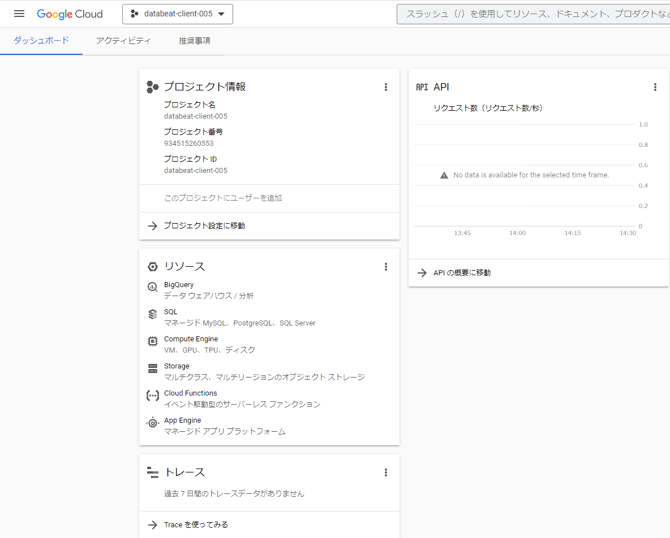670x538 pixels.
Task: Open the databeat-client-005 project selector dropdown
Action: point(177,14)
